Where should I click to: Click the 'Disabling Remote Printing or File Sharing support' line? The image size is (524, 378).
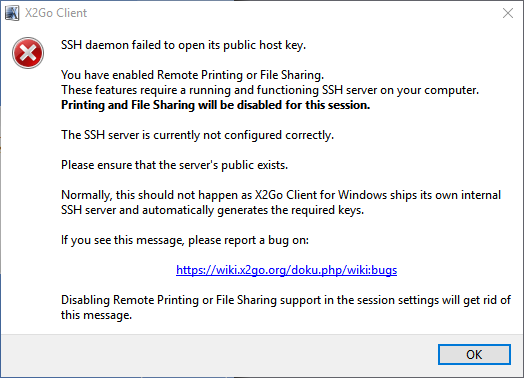tap(286, 300)
